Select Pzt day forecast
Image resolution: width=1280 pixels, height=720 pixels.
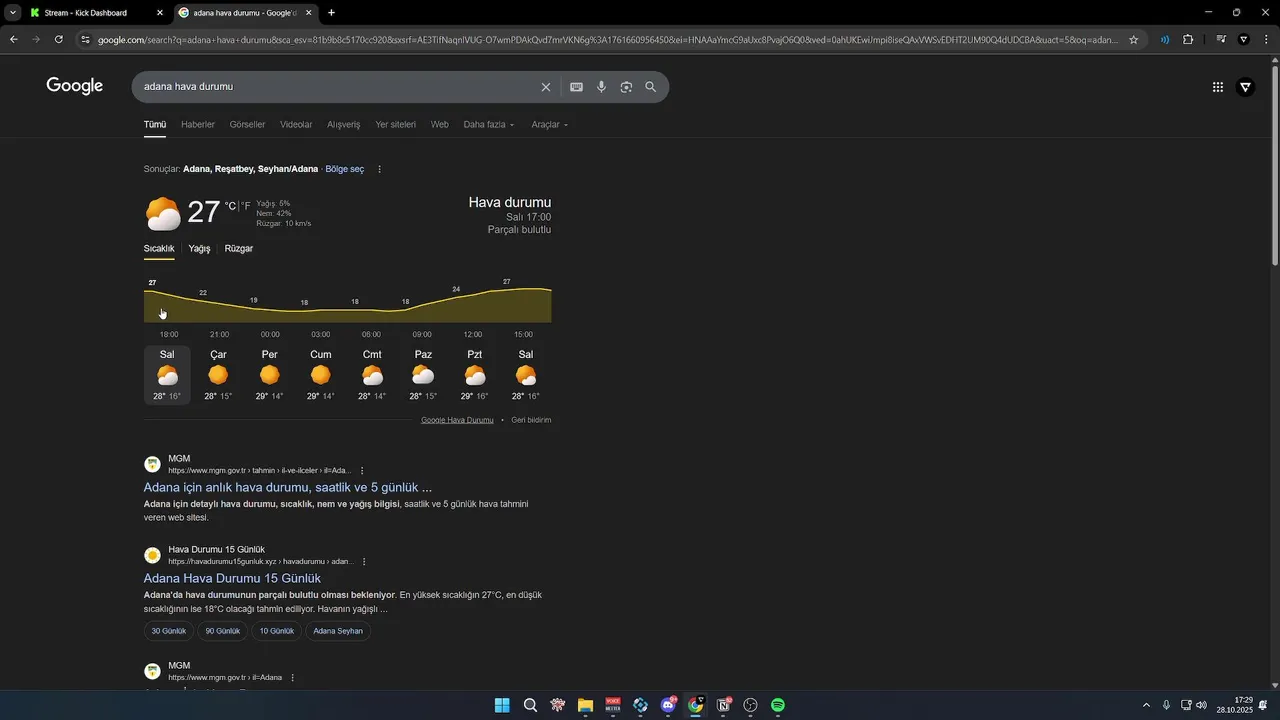(x=475, y=375)
